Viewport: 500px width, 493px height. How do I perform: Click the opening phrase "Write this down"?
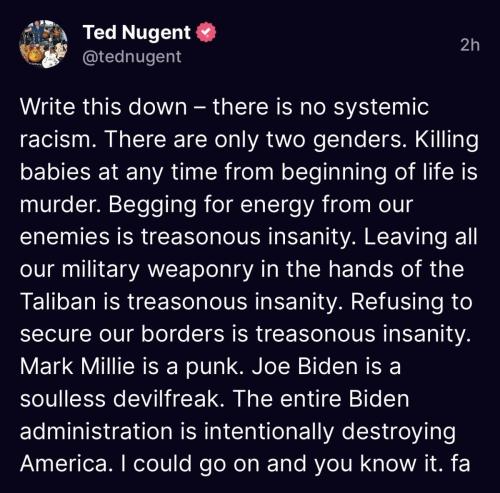point(103,107)
